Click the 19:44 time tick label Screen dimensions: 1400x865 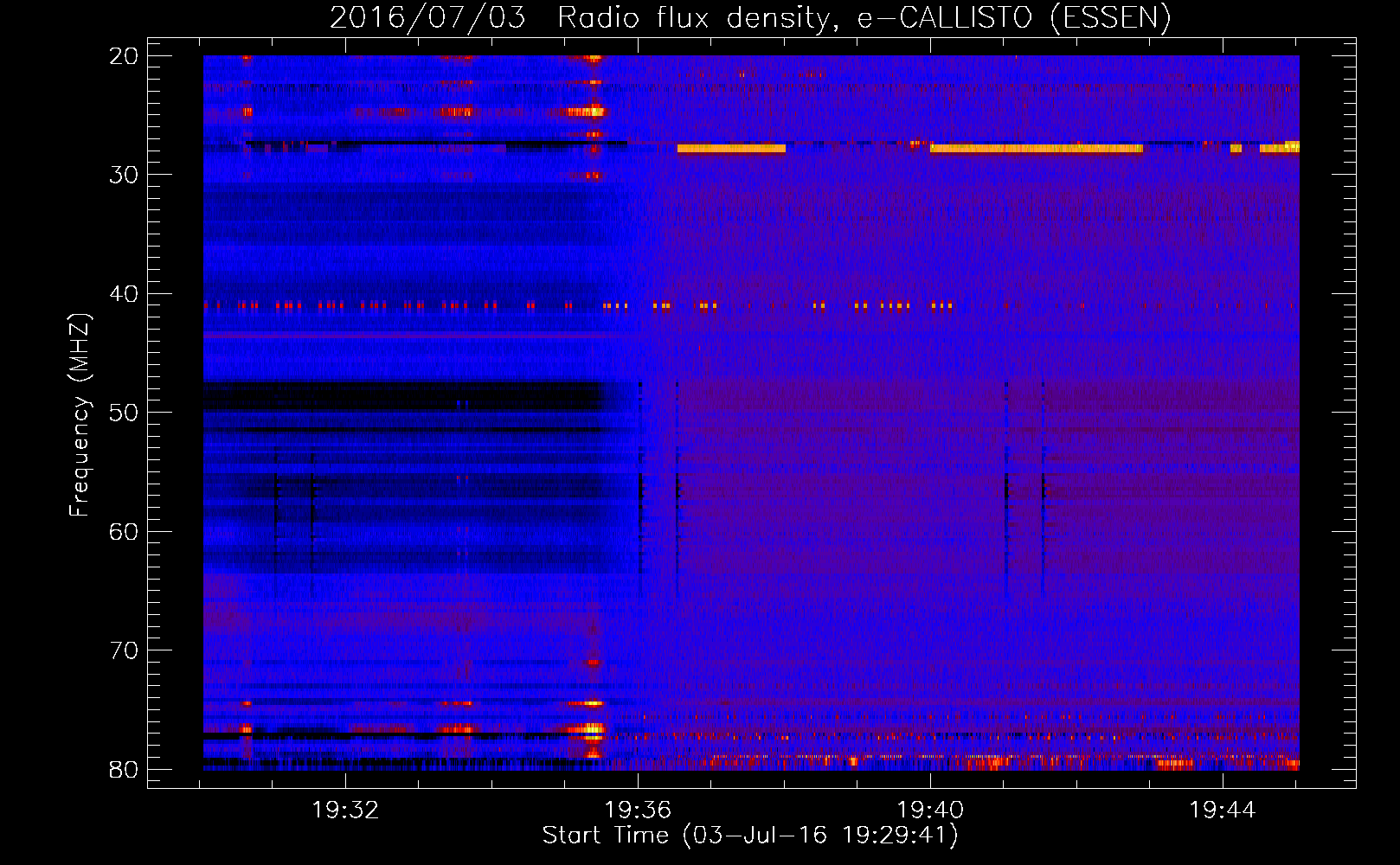(1222, 810)
